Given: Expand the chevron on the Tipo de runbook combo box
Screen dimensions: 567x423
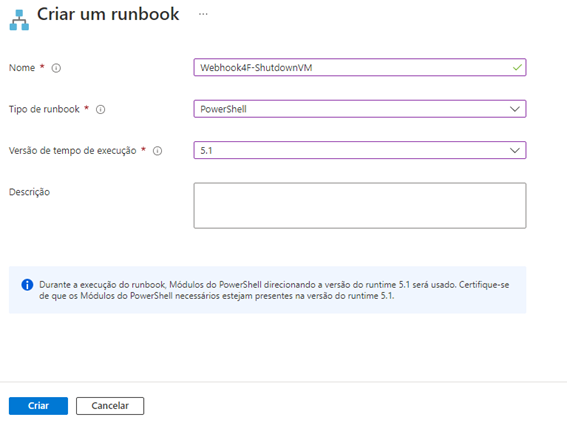Looking at the screenshot, I should click(x=515, y=109).
